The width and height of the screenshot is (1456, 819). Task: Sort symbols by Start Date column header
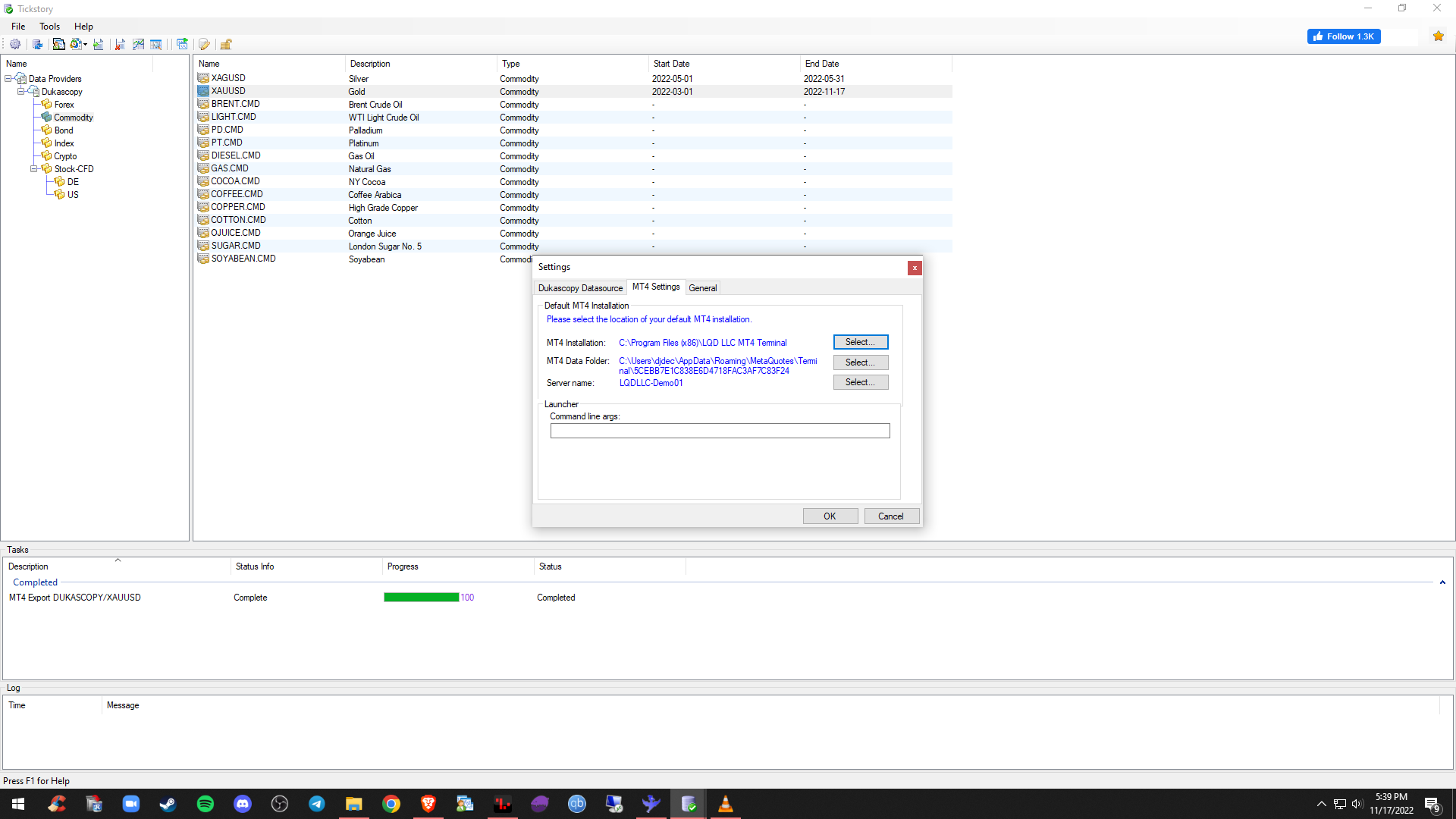(x=724, y=64)
